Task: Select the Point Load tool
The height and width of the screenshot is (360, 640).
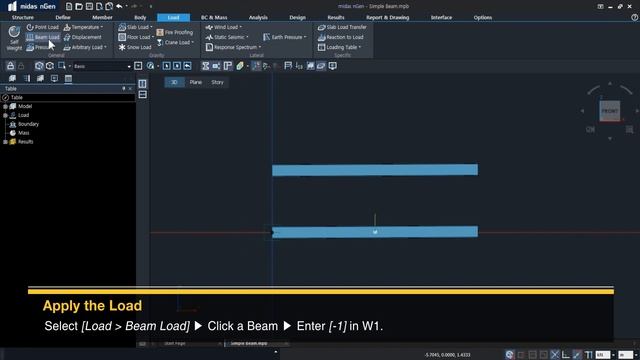Action: [x=42, y=27]
